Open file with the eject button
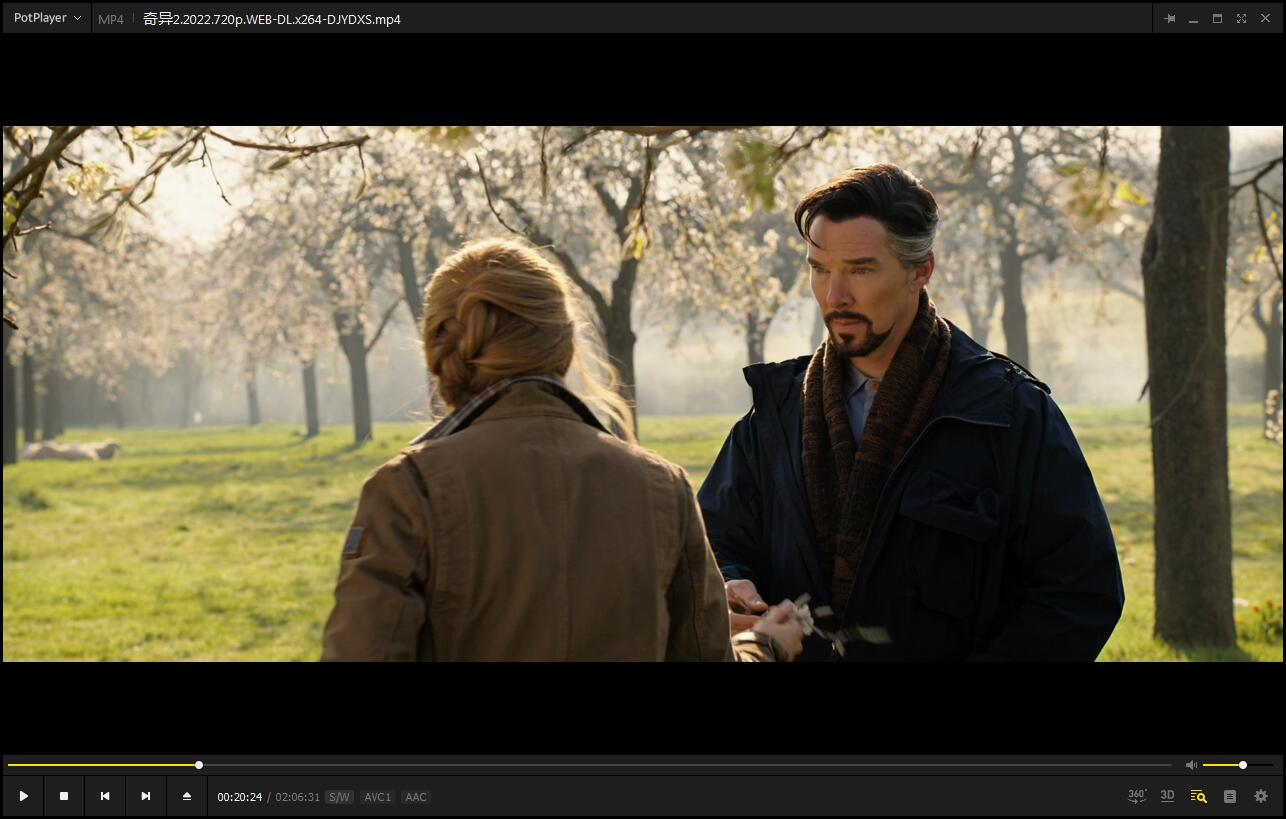This screenshot has height=819, width=1286. [x=187, y=796]
